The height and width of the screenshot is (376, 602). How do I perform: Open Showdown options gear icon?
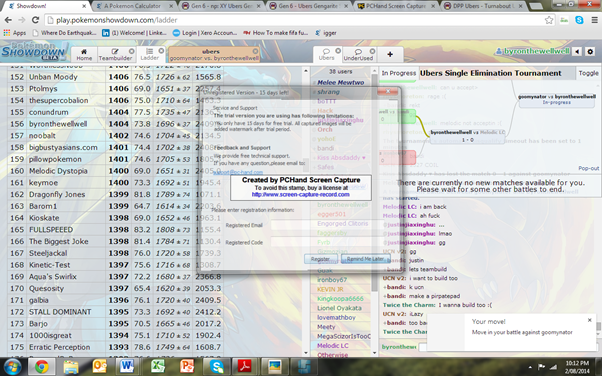pos(590,51)
